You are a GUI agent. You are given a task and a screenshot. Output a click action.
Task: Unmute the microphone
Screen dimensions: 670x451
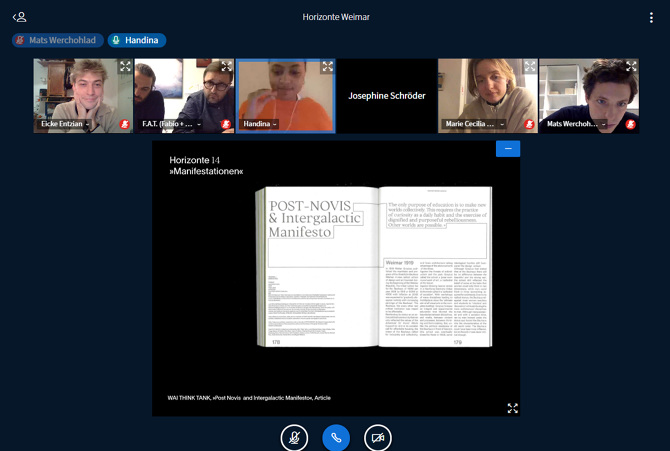pos(294,437)
